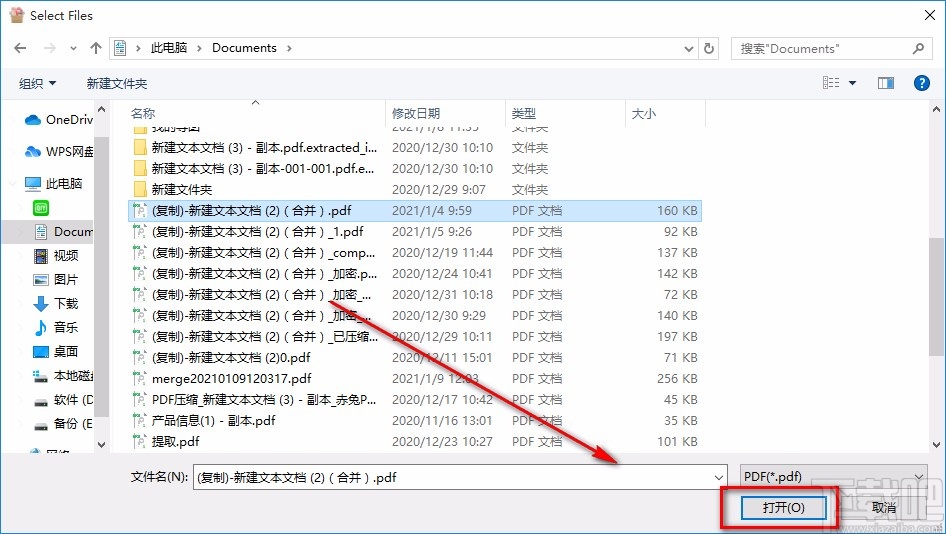
Task: Select folder 新建文本文档 (3) - 副本-001-001.pdf
Action: click(415, 168)
